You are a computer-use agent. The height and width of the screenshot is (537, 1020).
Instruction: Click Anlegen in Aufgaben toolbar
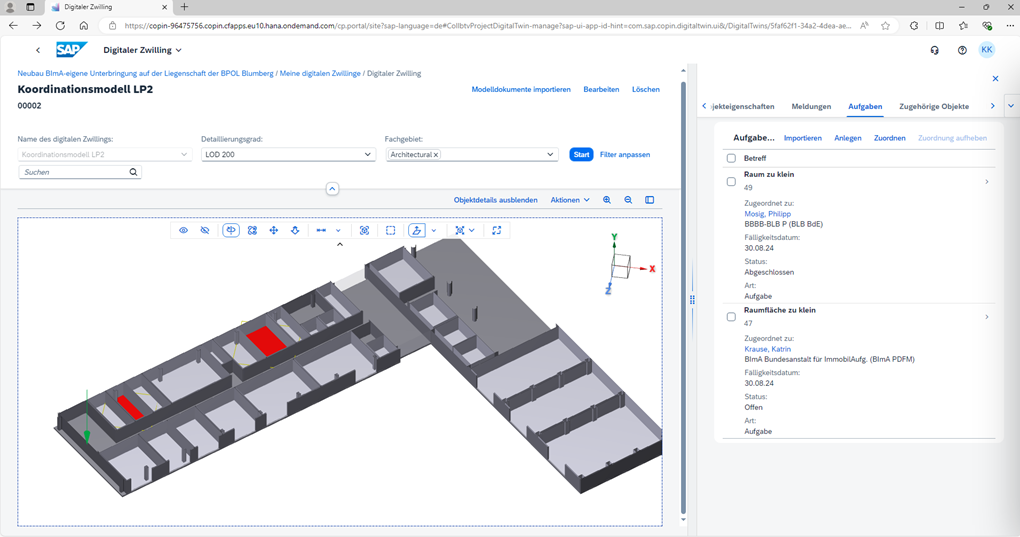(848, 138)
